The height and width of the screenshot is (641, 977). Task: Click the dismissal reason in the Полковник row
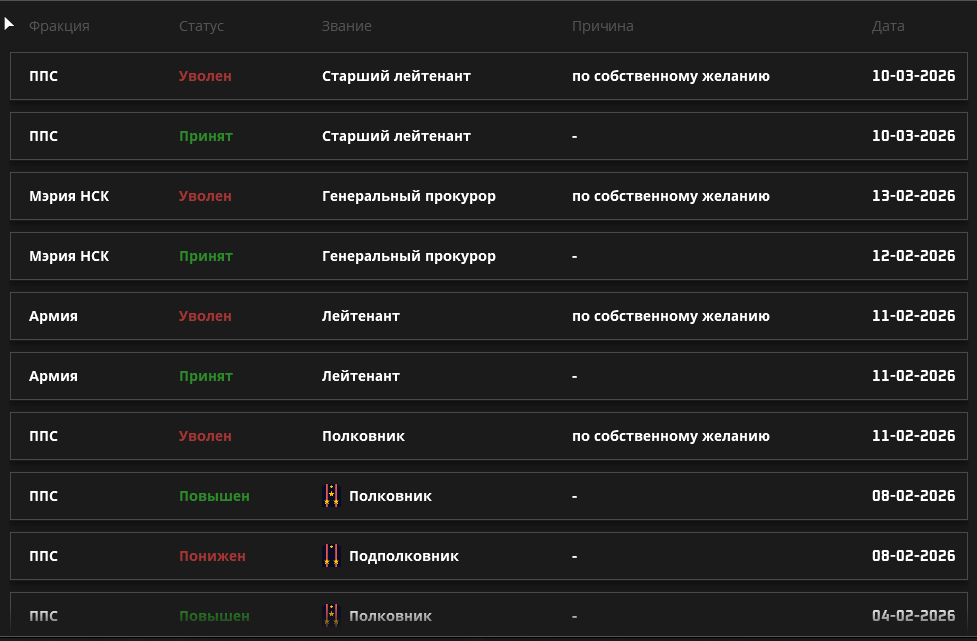click(x=670, y=436)
